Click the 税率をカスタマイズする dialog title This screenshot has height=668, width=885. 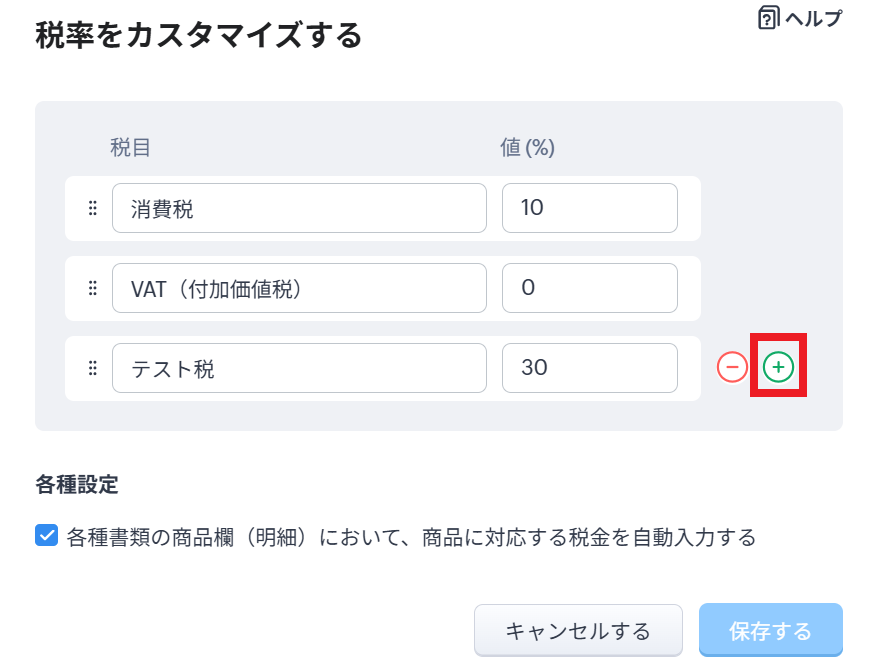click(x=198, y=37)
